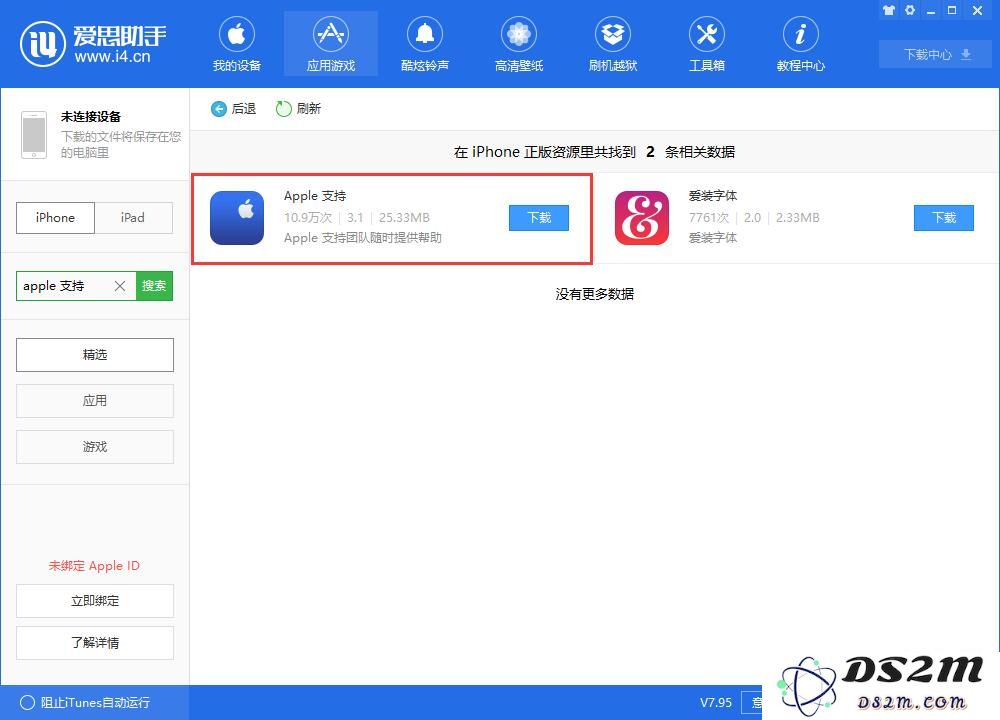Click 立即绑定 bind now button
Viewport: 1000px width, 720px height.
[x=95, y=601]
